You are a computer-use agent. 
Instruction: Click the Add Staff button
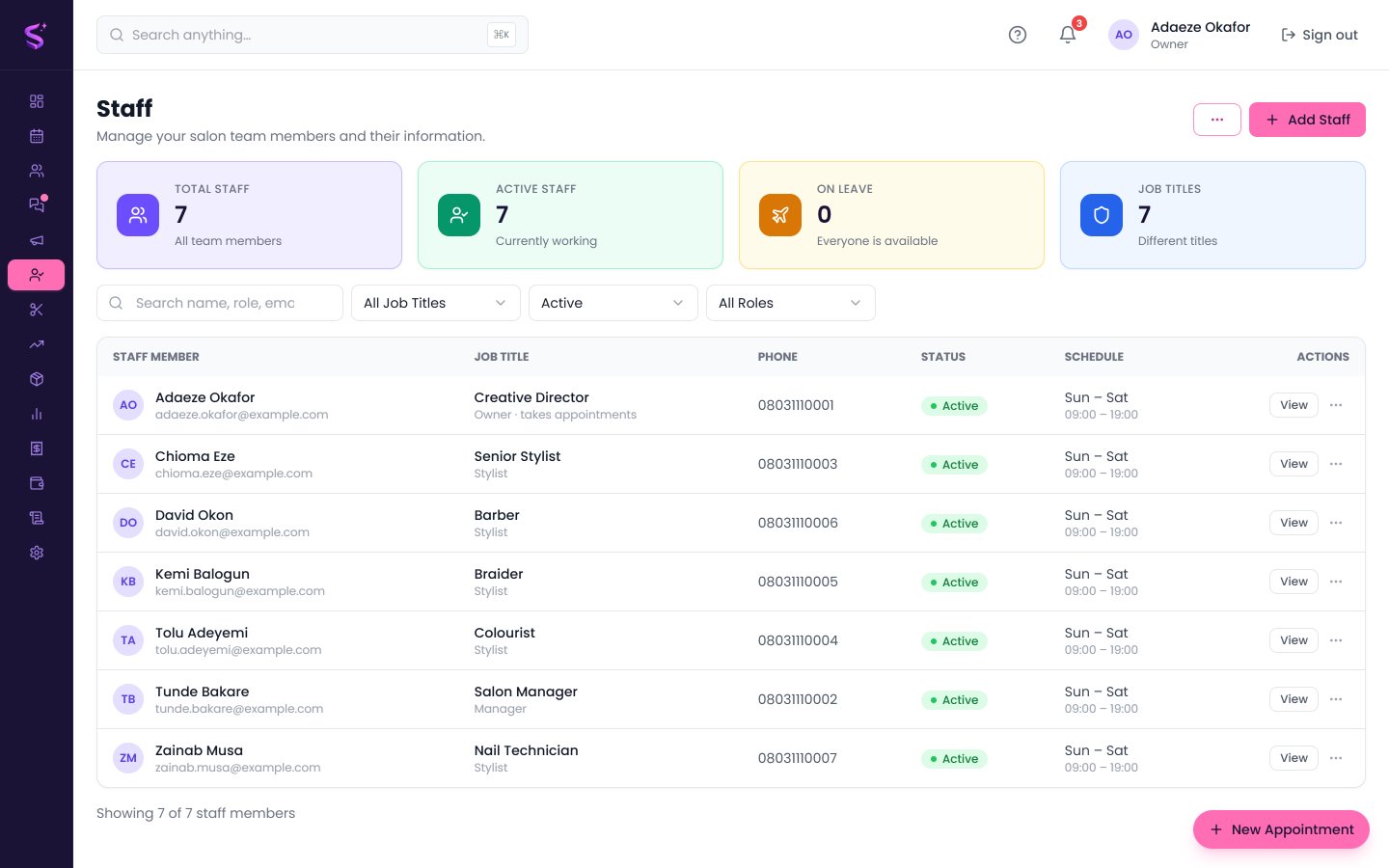(x=1307, y=120)
